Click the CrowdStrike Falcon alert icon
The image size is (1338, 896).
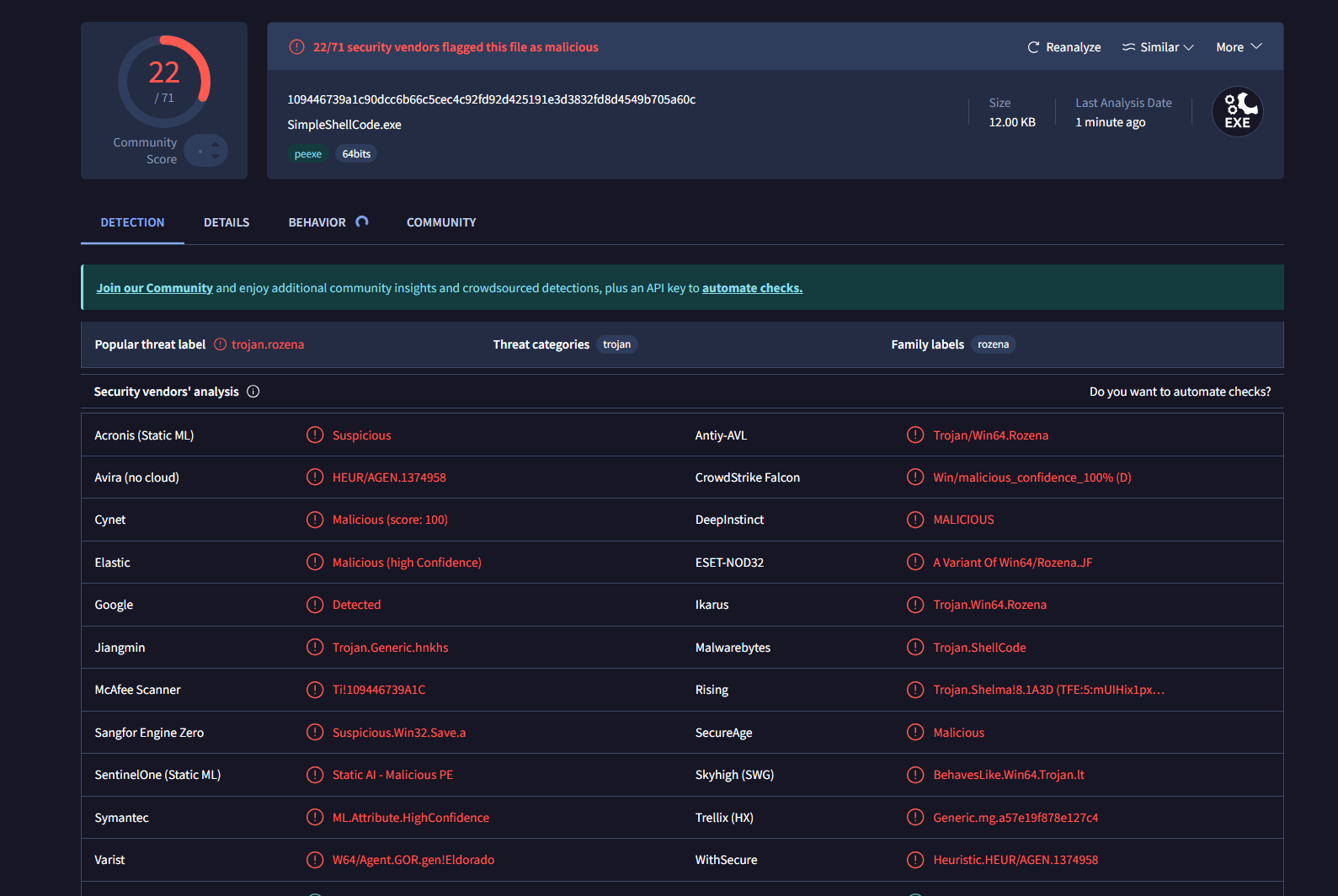(x=915, y=477)
